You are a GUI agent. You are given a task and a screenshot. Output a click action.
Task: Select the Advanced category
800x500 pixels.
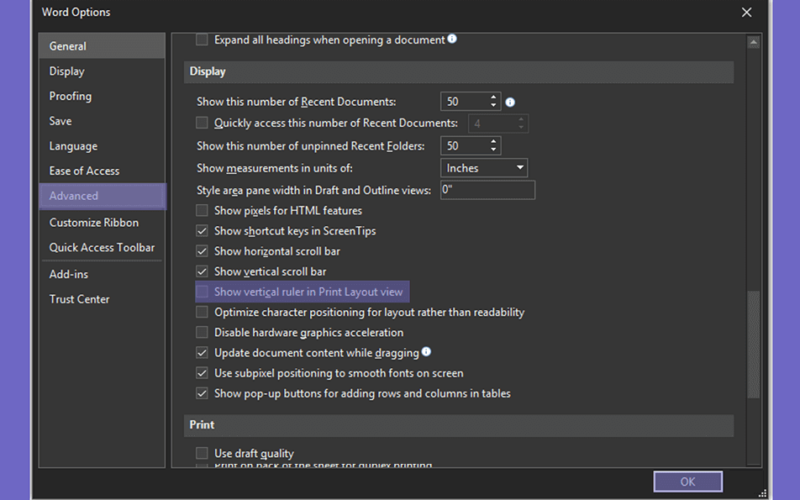tap(103, 196)
